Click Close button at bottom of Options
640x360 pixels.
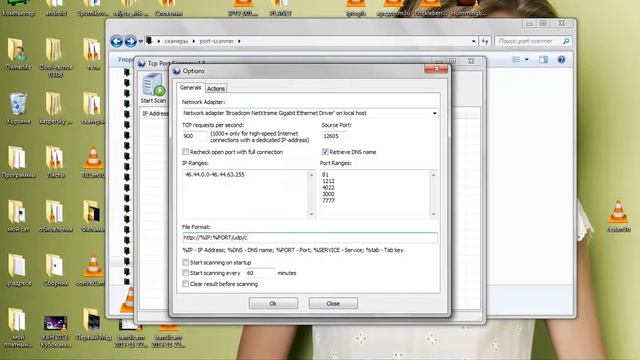333,303
